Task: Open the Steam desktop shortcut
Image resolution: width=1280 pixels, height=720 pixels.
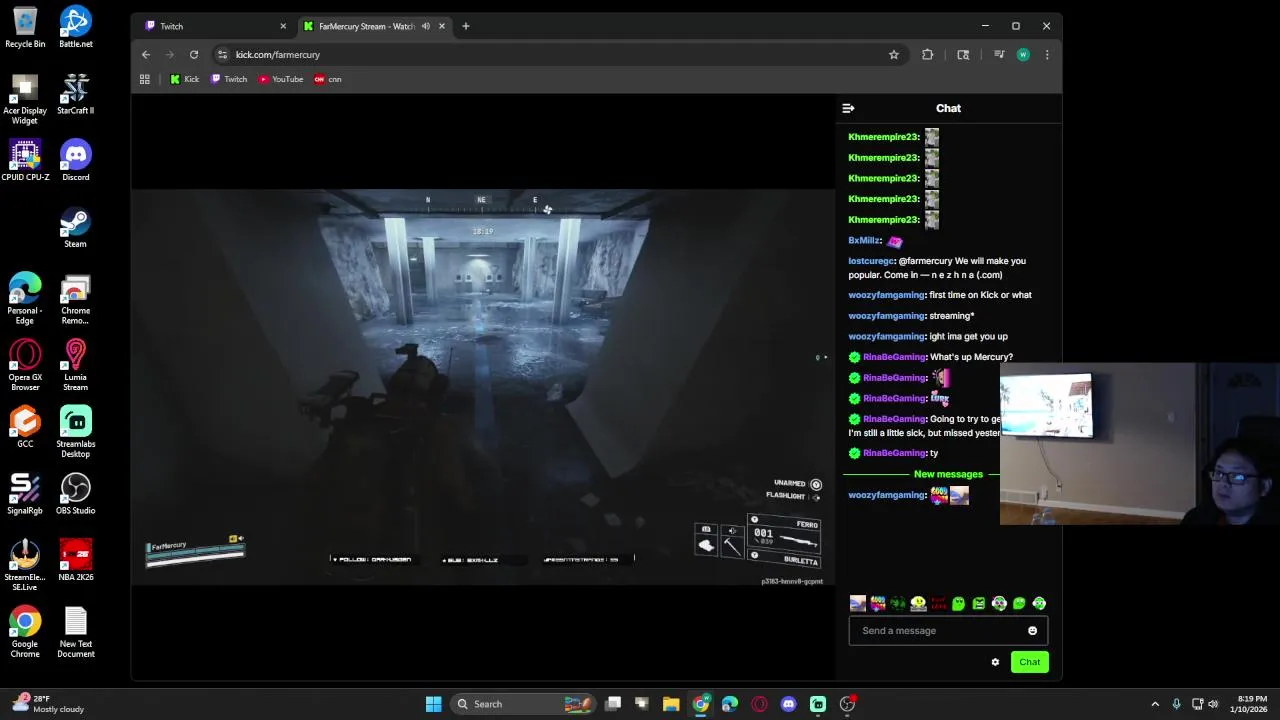Action: (x=75, y=227)
